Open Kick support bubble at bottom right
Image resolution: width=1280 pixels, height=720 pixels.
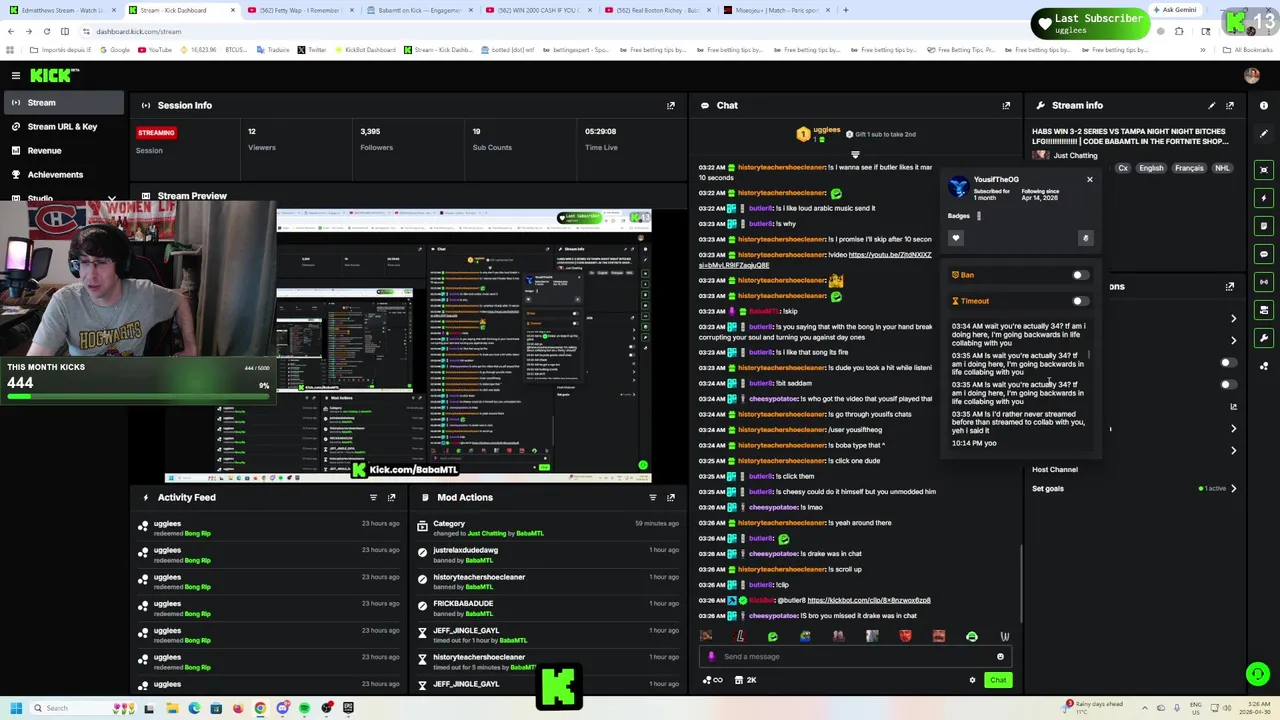[1258, 674]
